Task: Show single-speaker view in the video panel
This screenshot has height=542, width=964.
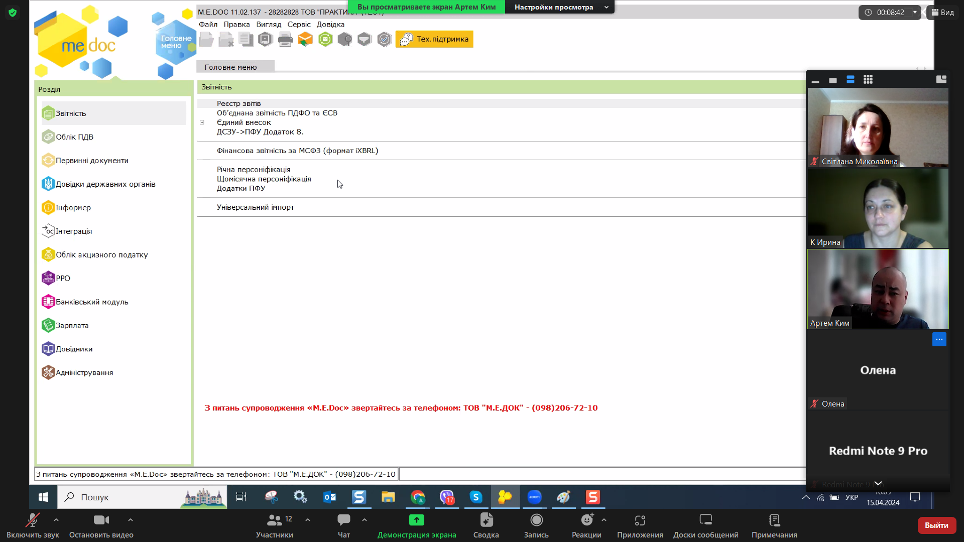Action: pyautogui.click(x=833, y=80)
